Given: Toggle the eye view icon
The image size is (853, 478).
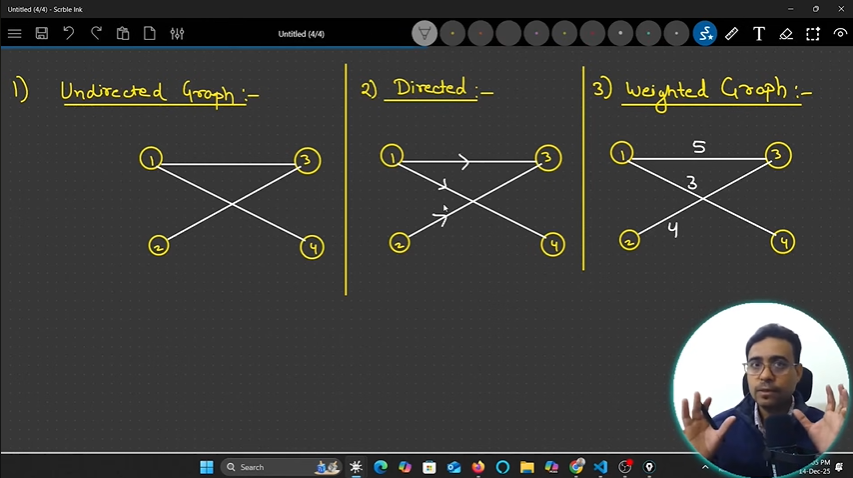Looking at the screenshot, I should [x=840, y=34].
